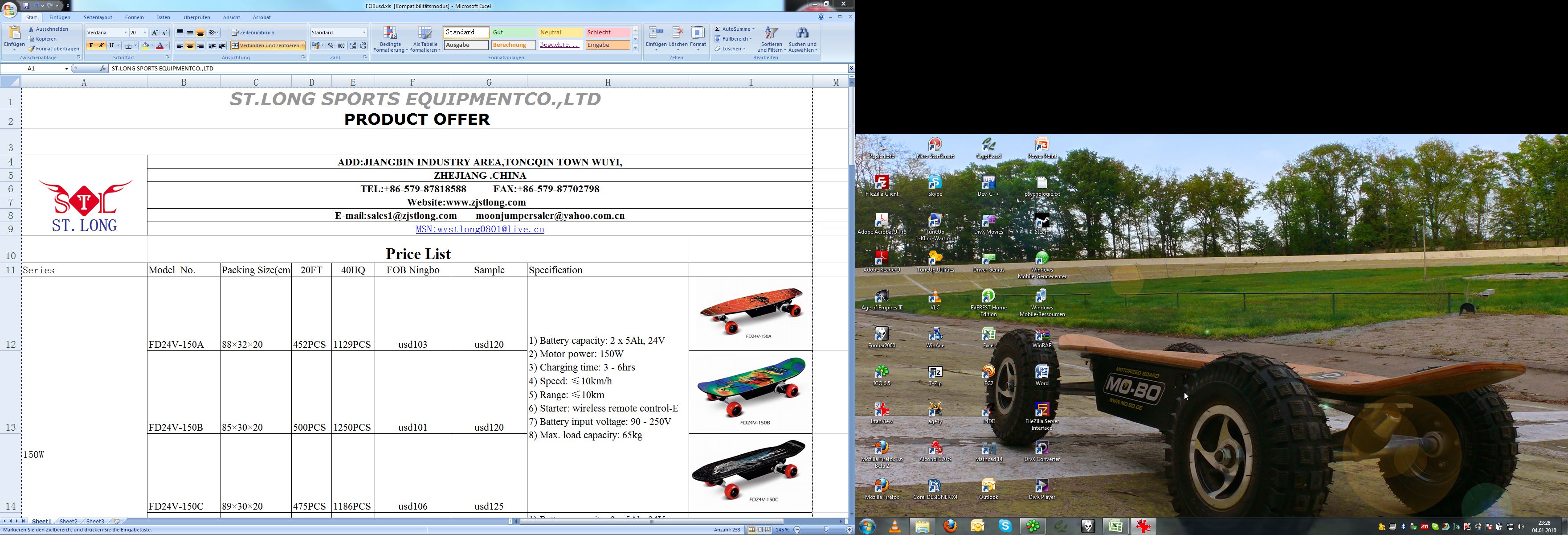Cut selection with Ausschneiden
This screenshot has height=535, width=1568.
pyautogui.click(x=48, y=29)
